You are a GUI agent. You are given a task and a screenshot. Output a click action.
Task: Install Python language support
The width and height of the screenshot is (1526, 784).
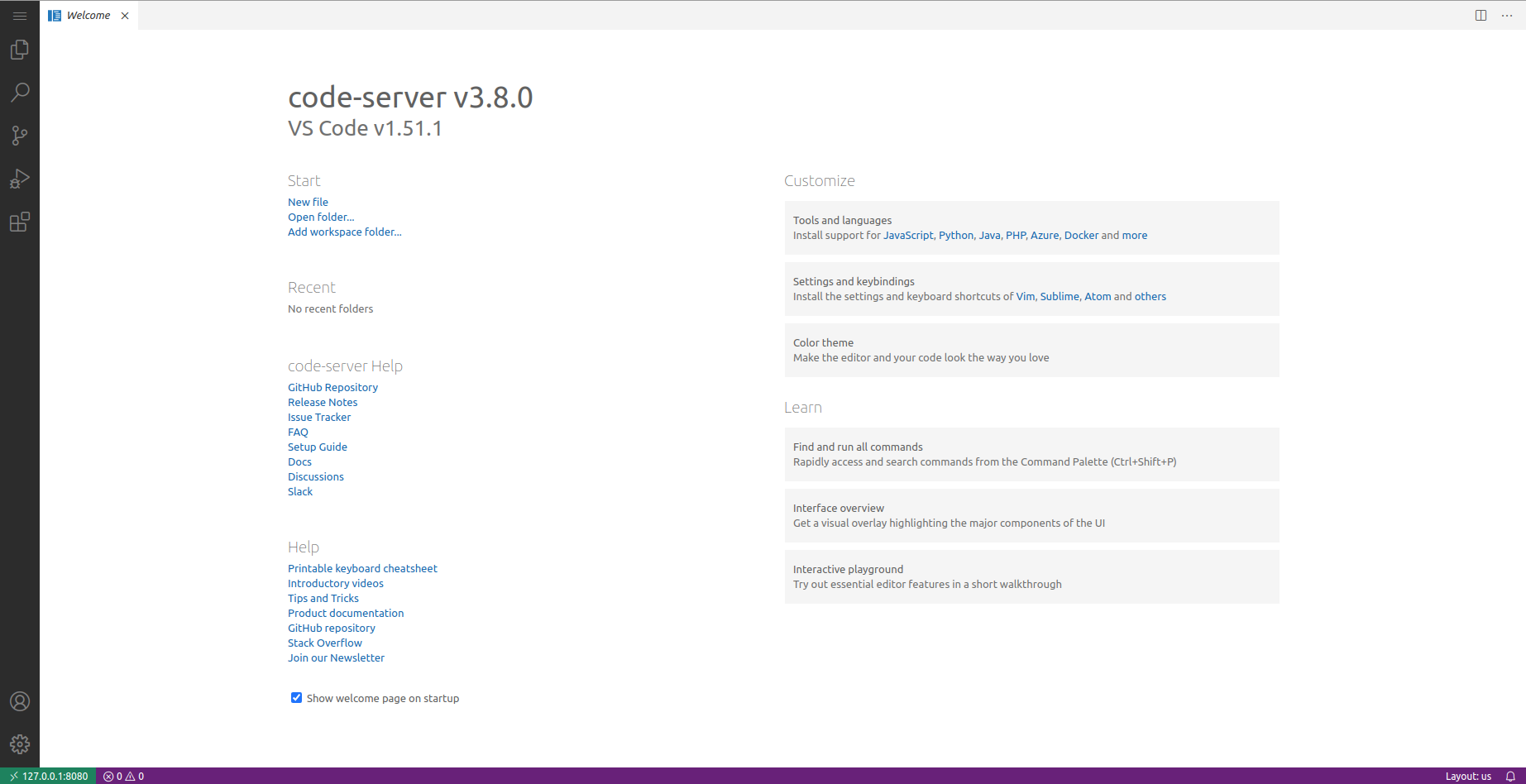coord(956,235)
